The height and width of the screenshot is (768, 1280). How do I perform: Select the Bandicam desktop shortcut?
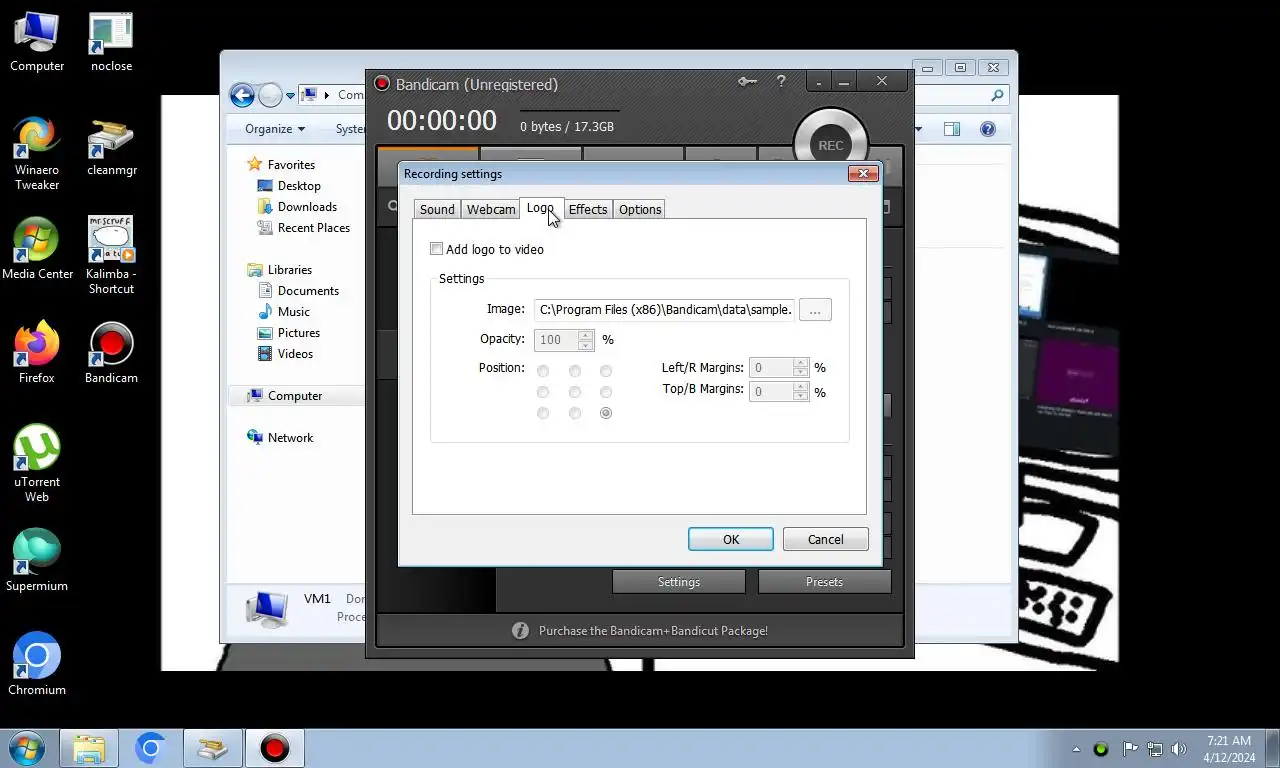coord(111,354)
